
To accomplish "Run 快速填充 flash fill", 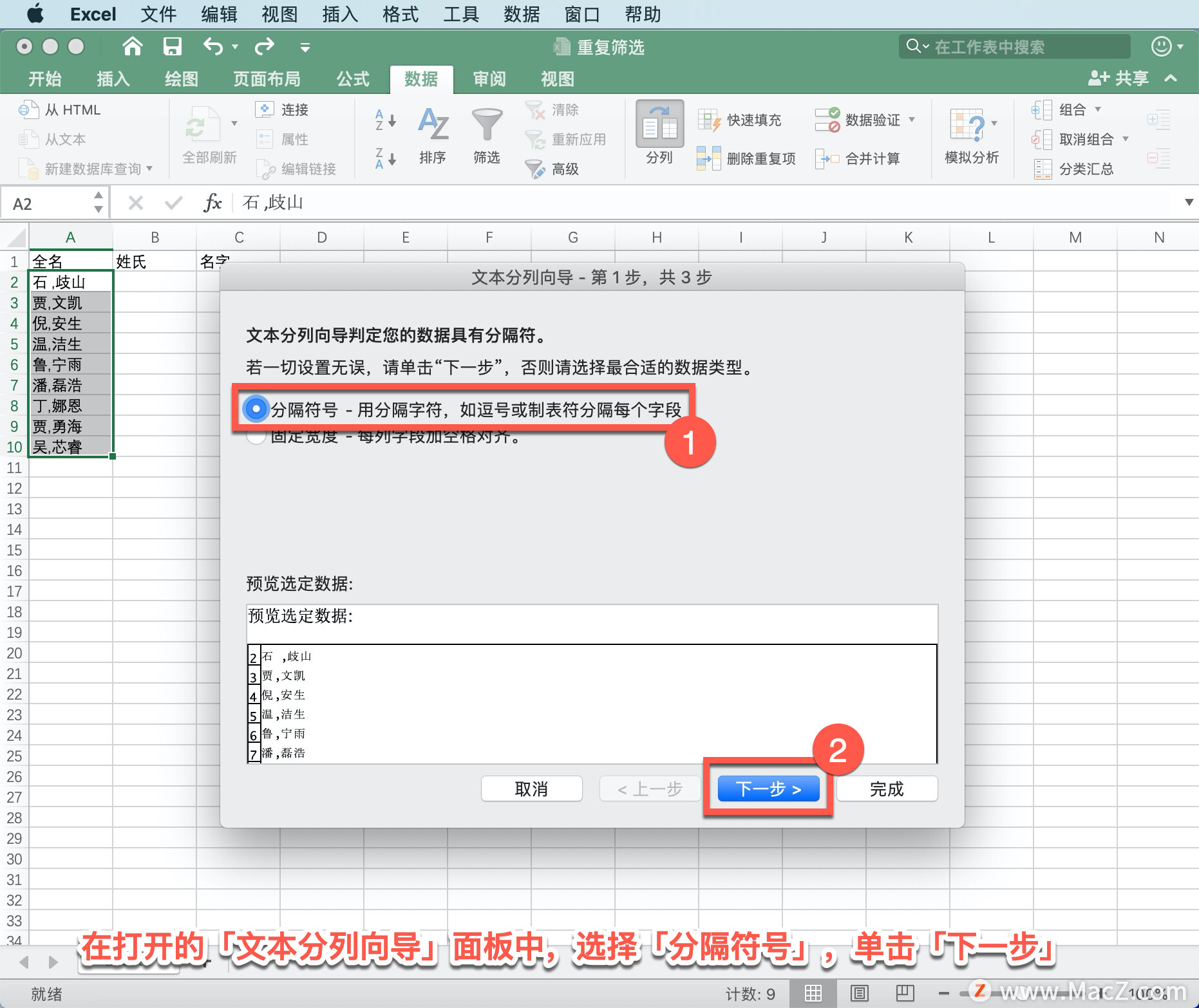I will pos(740,120).
